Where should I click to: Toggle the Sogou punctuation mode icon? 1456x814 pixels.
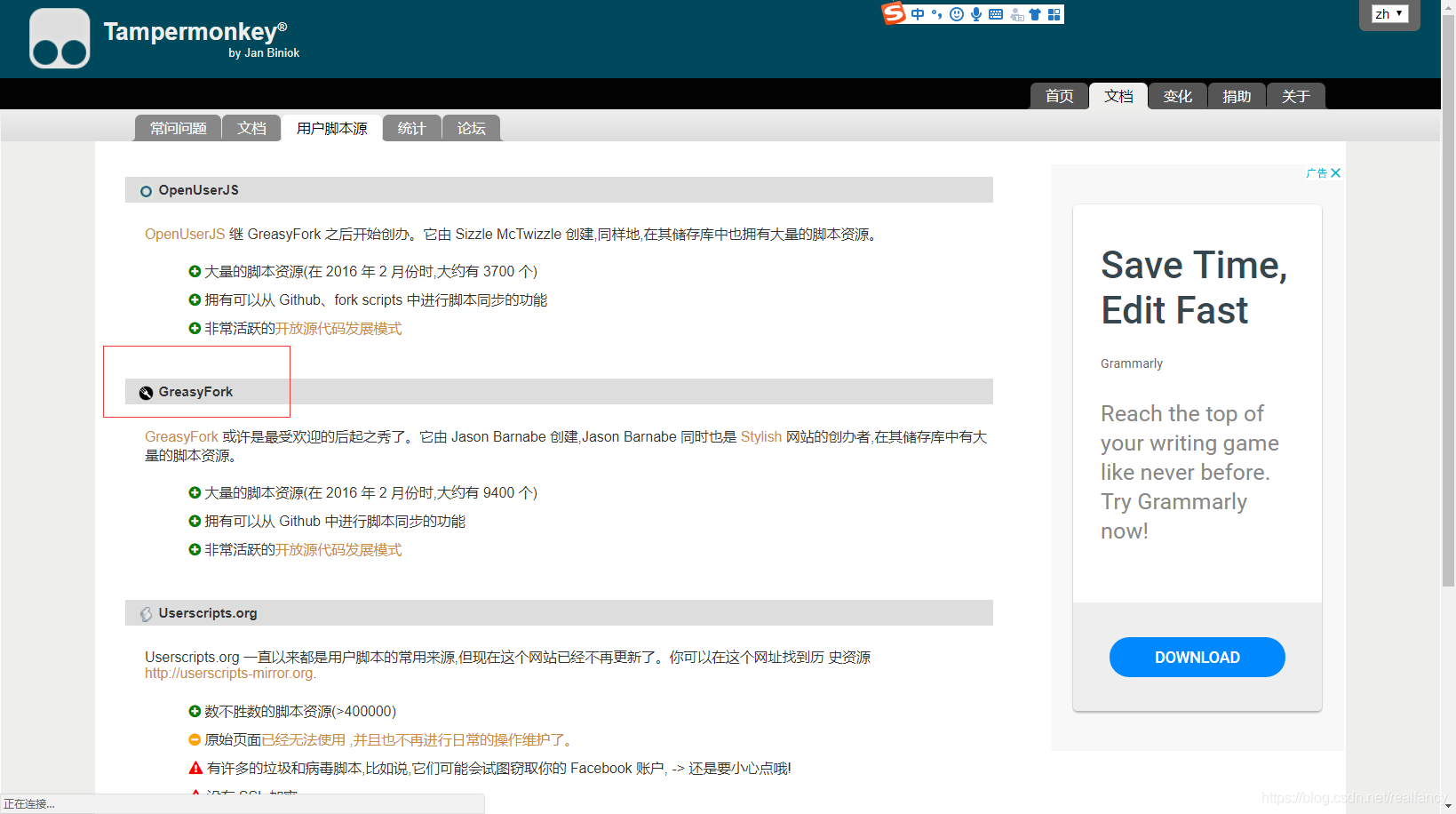937,14
